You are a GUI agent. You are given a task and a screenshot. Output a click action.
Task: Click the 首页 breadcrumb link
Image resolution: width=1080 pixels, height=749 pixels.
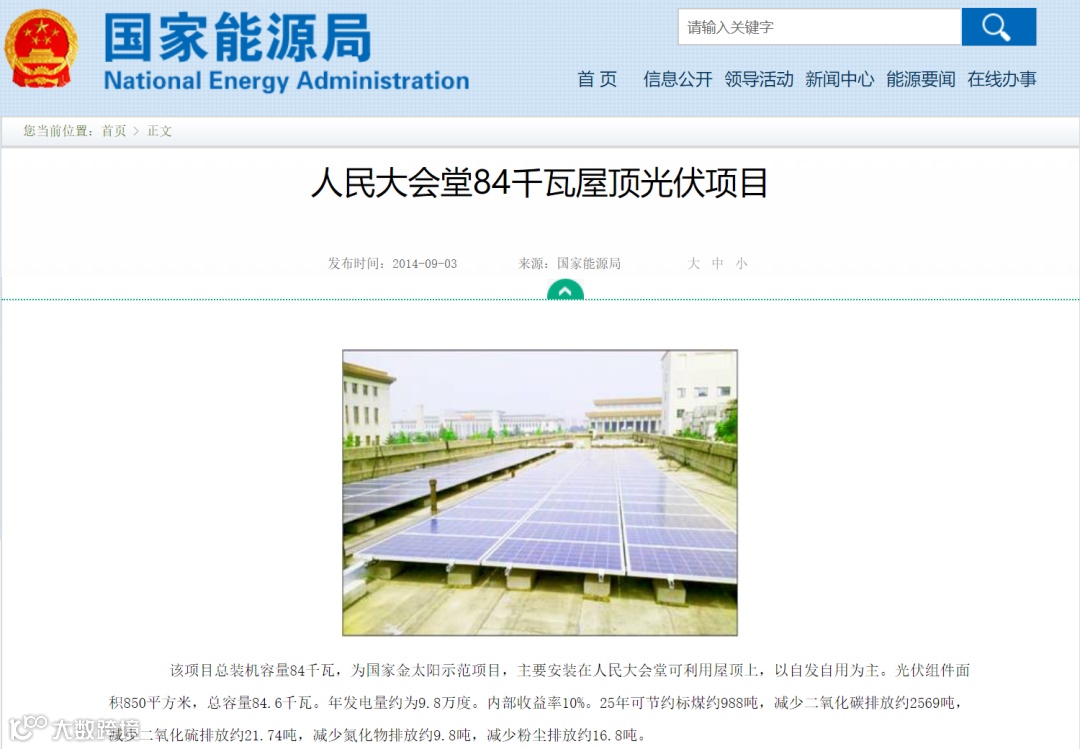(x=114, y=131)
